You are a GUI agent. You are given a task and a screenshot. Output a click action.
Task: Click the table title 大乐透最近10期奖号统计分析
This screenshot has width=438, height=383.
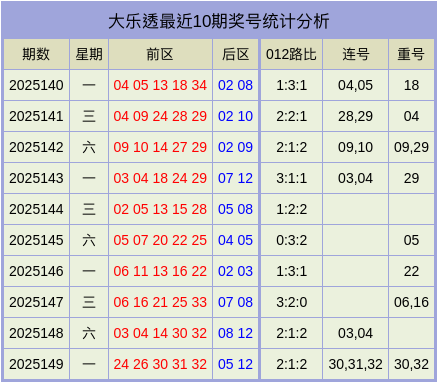(x=219, y=21)
